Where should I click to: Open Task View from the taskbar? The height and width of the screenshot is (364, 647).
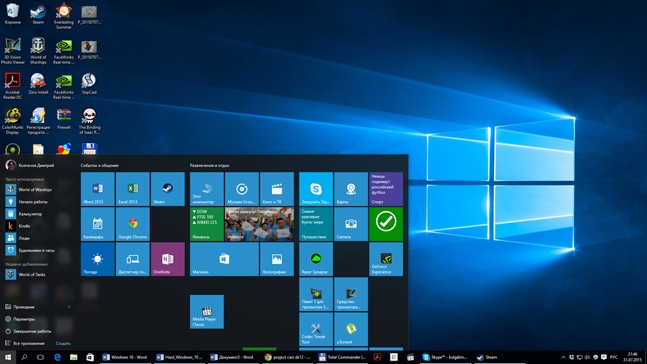click(x=40, y=357)
